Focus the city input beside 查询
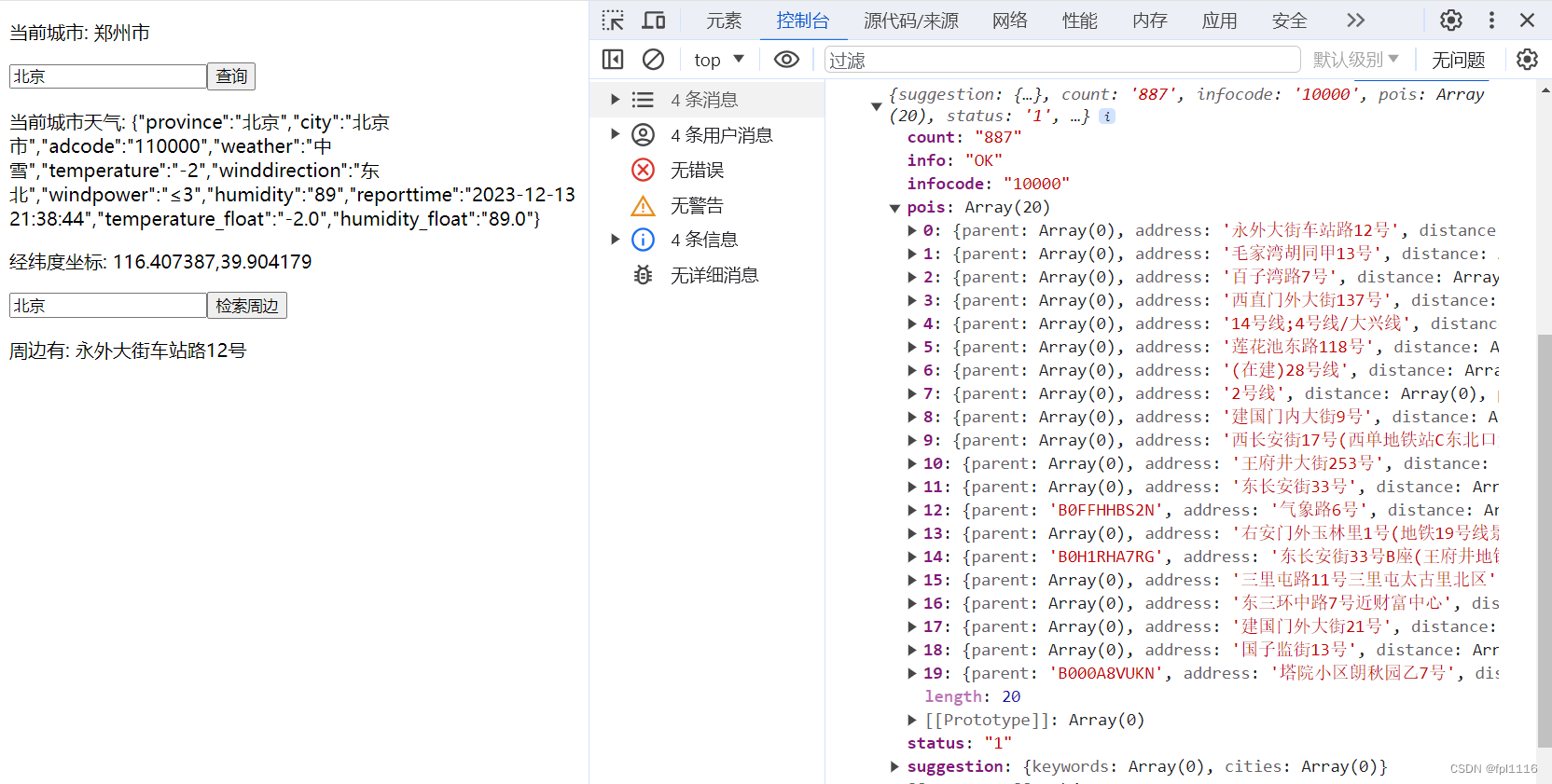The image size is (1552, 784). click(x=108, y=76)
